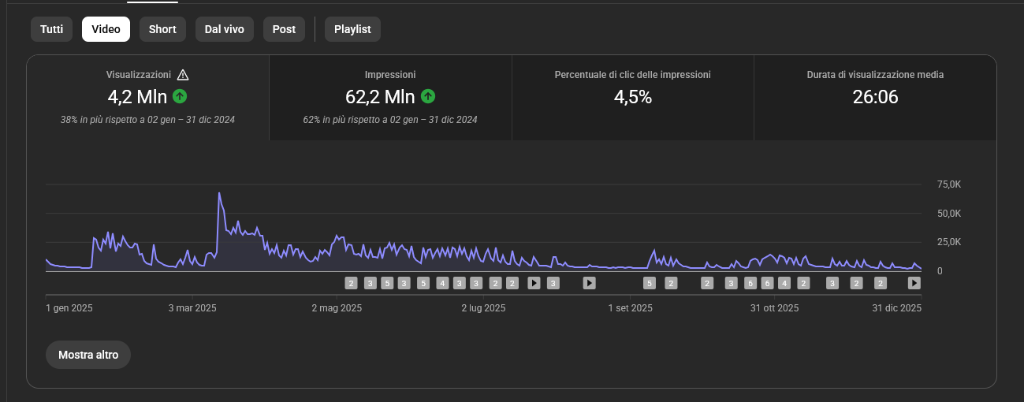The image size is (1024, 402).
Task: Switch to the Dal vivo tab
Action: click(x=225, y=29)
